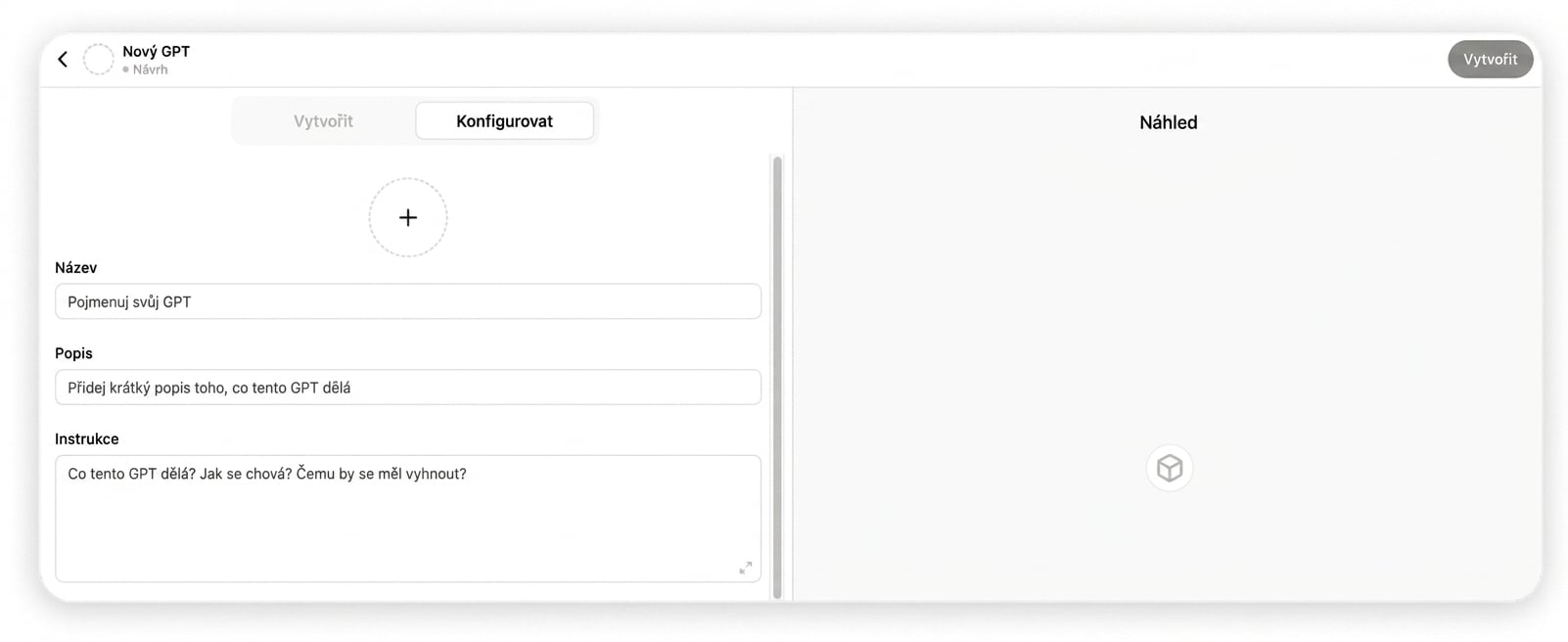Viewport: 1568px width, 642px height.
Task: Click the Název field label
Action: point(76,267)
